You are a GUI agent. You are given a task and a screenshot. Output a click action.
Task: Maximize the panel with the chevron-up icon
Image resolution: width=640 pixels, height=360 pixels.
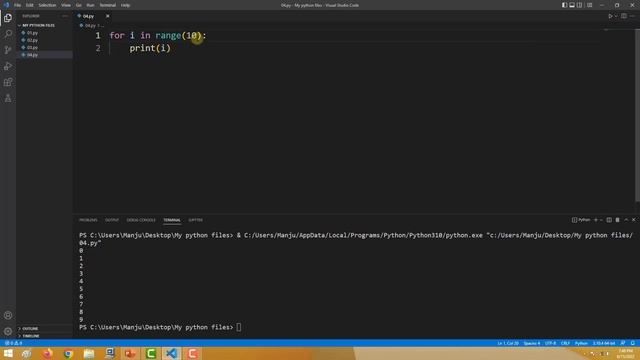coord(626,220)
